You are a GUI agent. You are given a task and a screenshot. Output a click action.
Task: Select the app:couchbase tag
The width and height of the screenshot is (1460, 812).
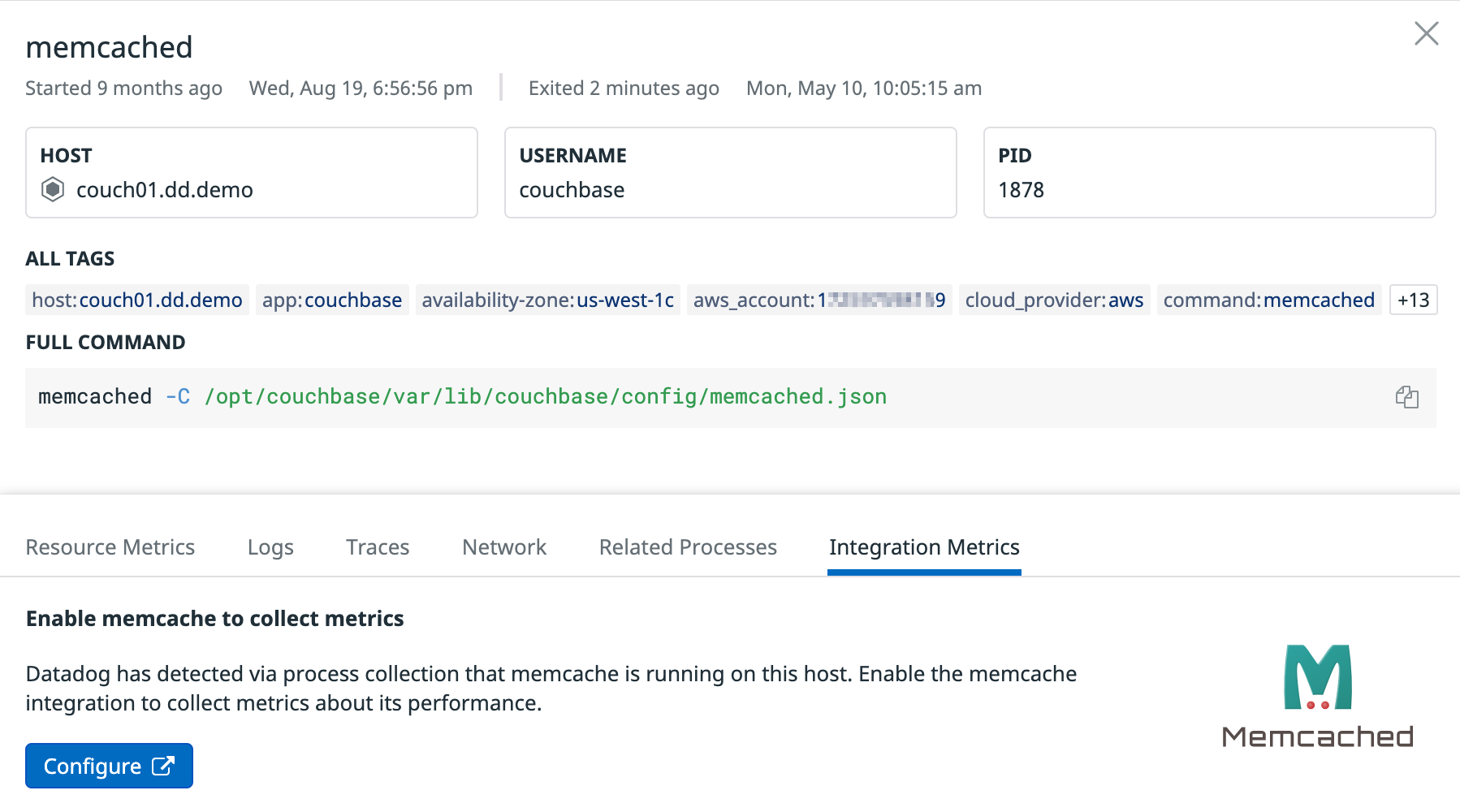(x=331, y=300)
